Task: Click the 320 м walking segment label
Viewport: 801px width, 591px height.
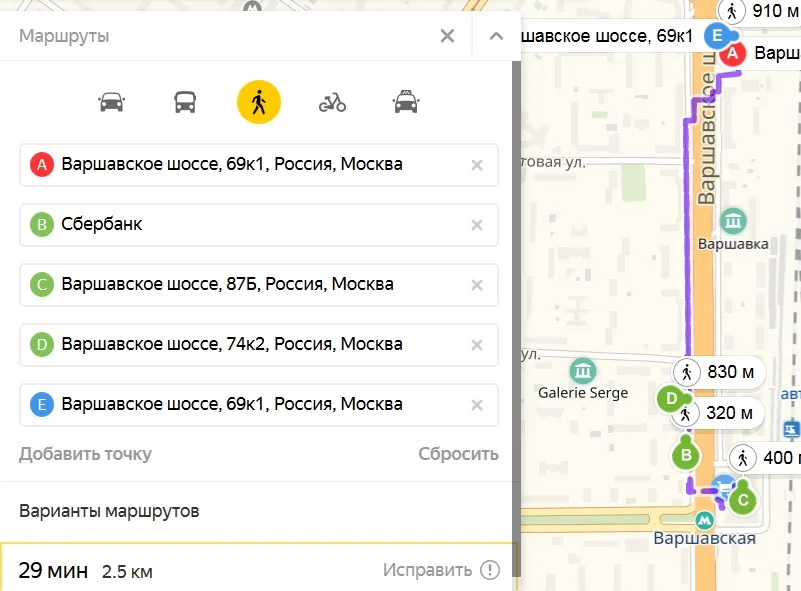Action: pyautogui.click(x=720, y=413)
